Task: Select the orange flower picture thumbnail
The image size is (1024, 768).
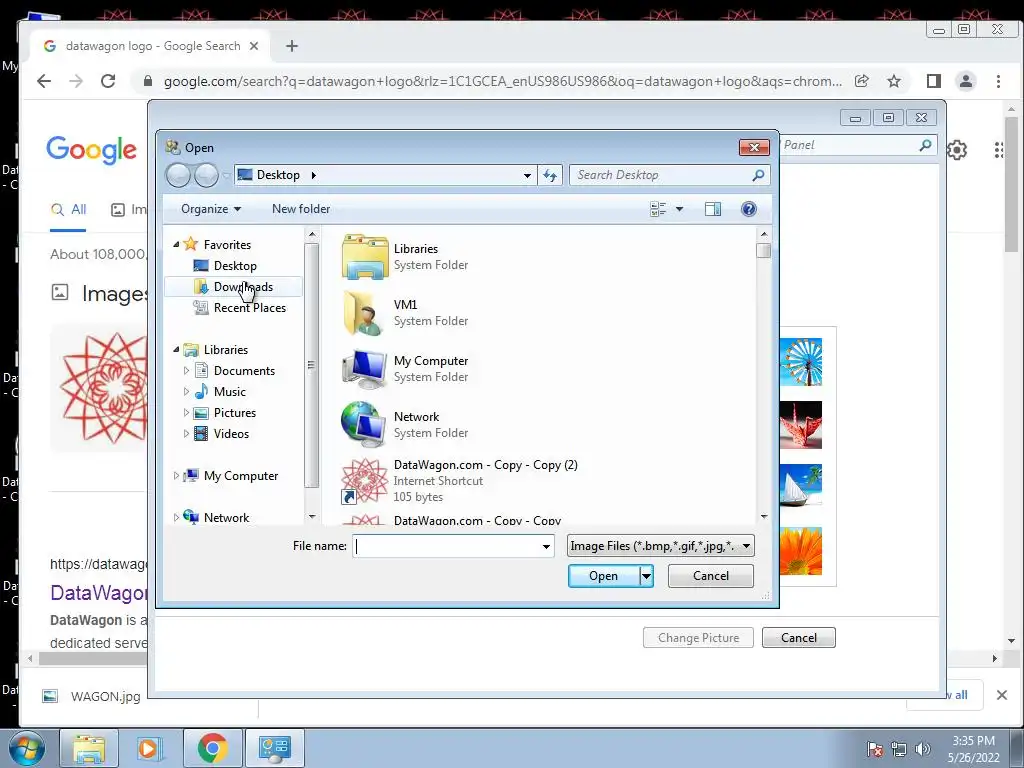Action: (801, 551)
